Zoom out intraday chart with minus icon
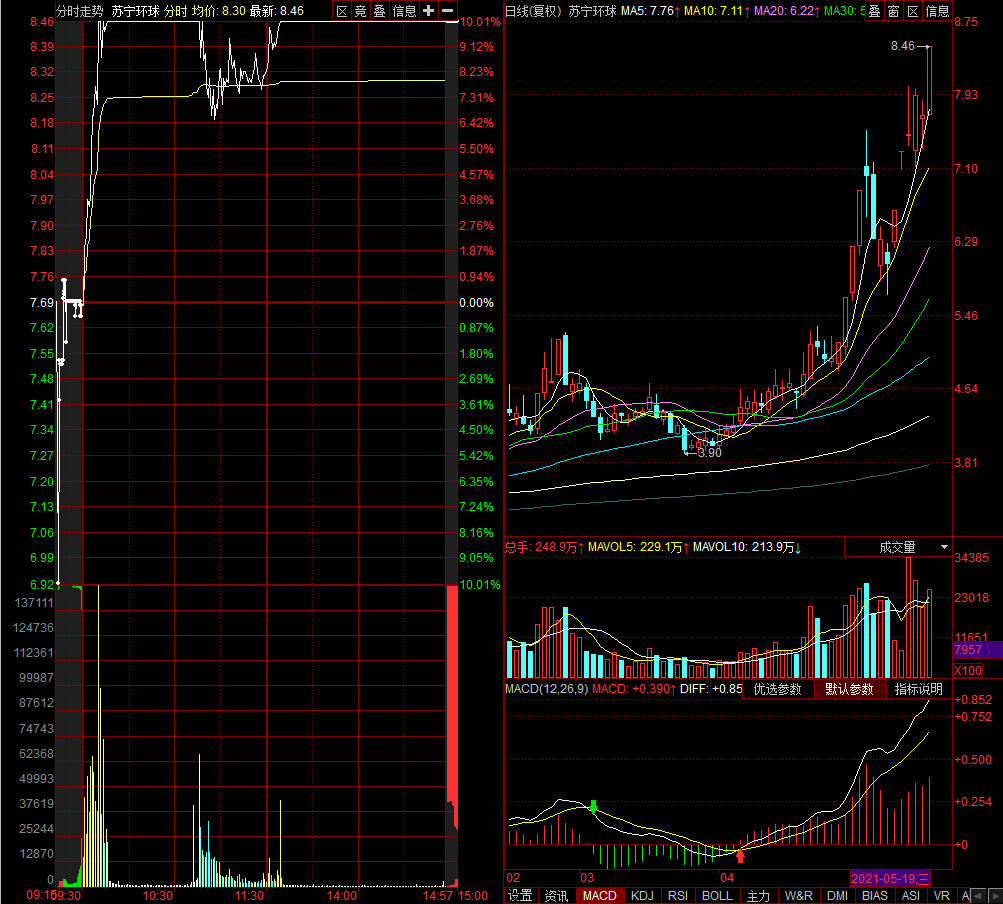Viewport: 1003px width, 904px height. point(448,11)
